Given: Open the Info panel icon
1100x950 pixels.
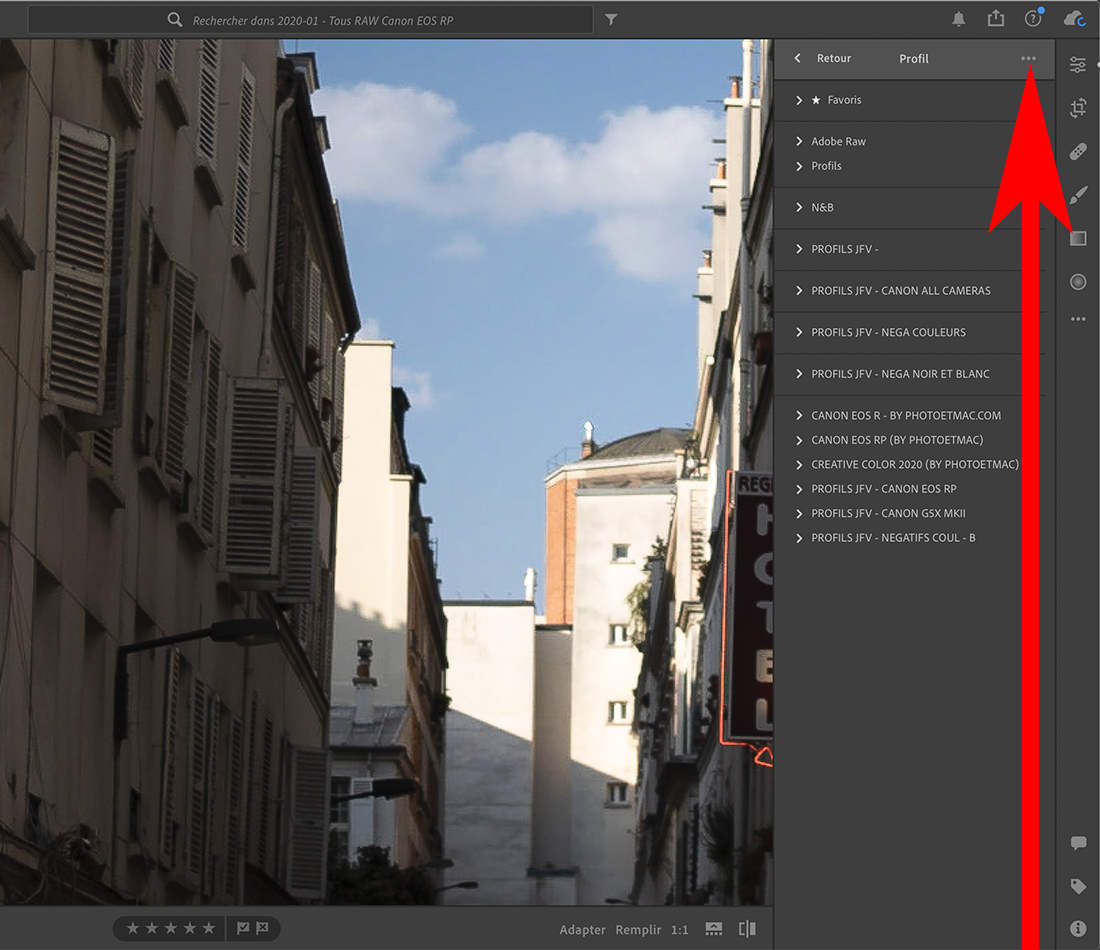Looking at the screenshot, I should 1078,928.
